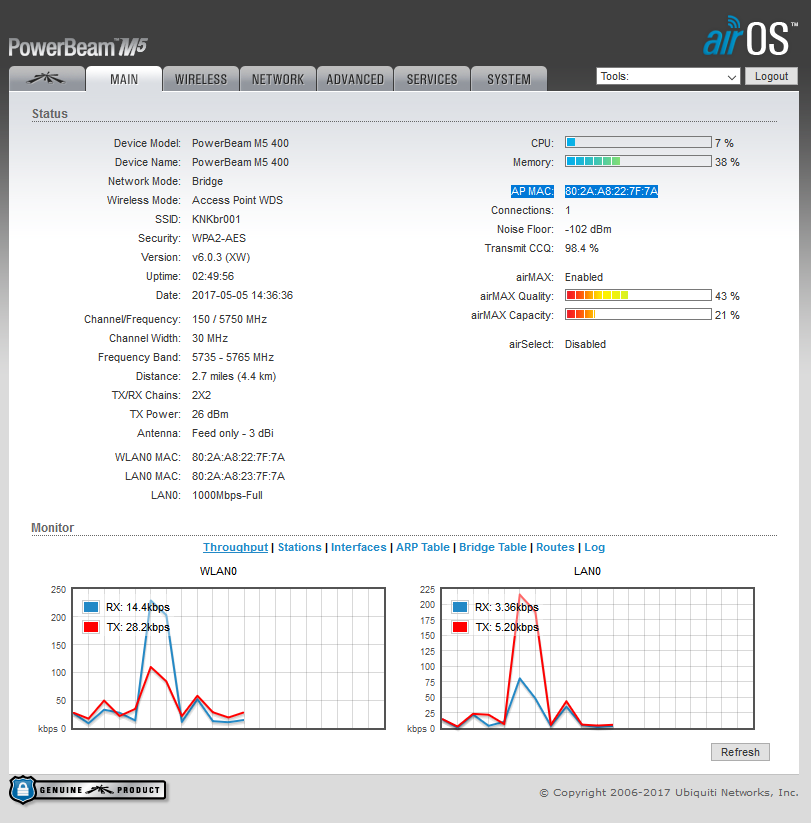Open the Routes monitor link
Viewport: 811px width, 823px height.
pos(555,547)
